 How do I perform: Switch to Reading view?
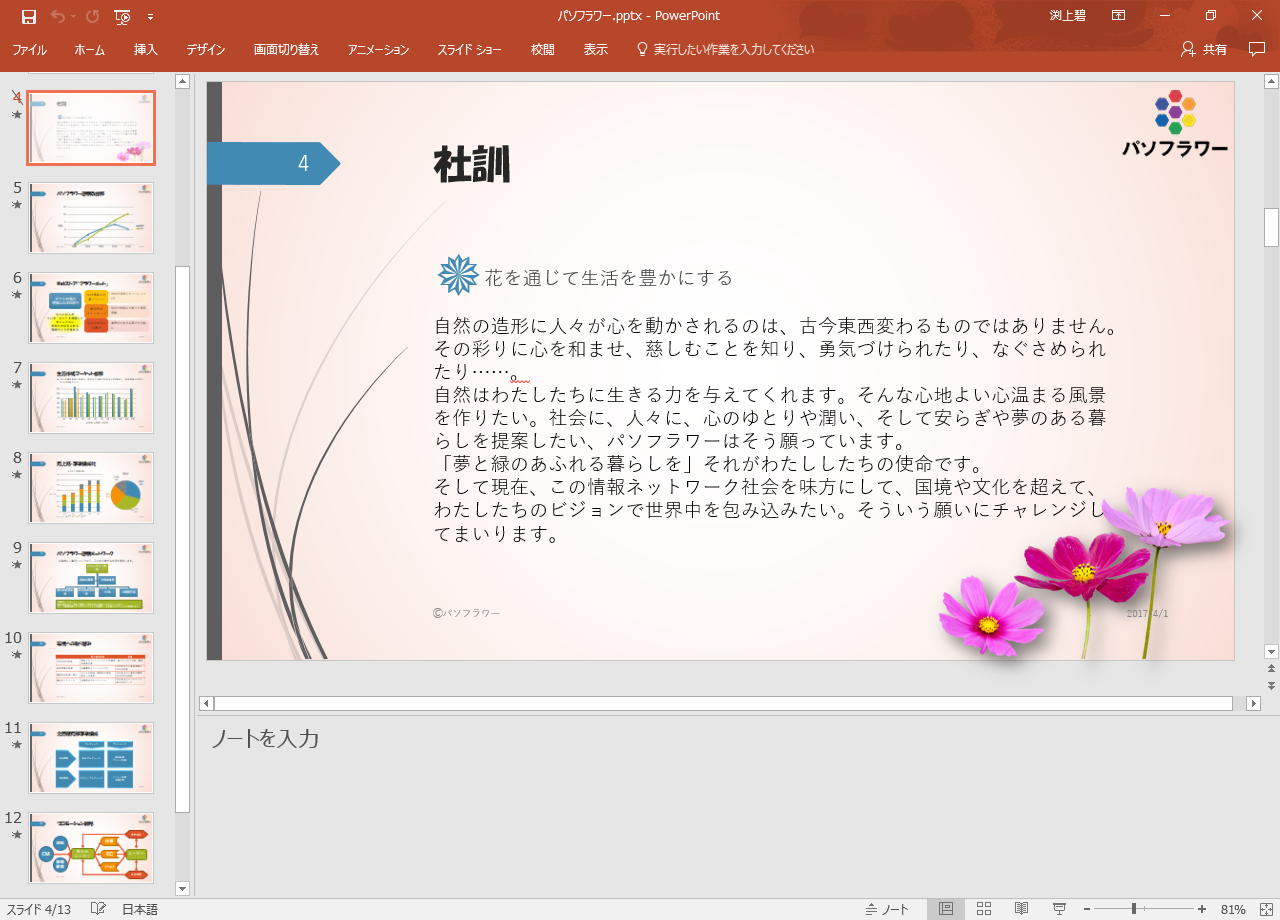tap(1021, 909)
